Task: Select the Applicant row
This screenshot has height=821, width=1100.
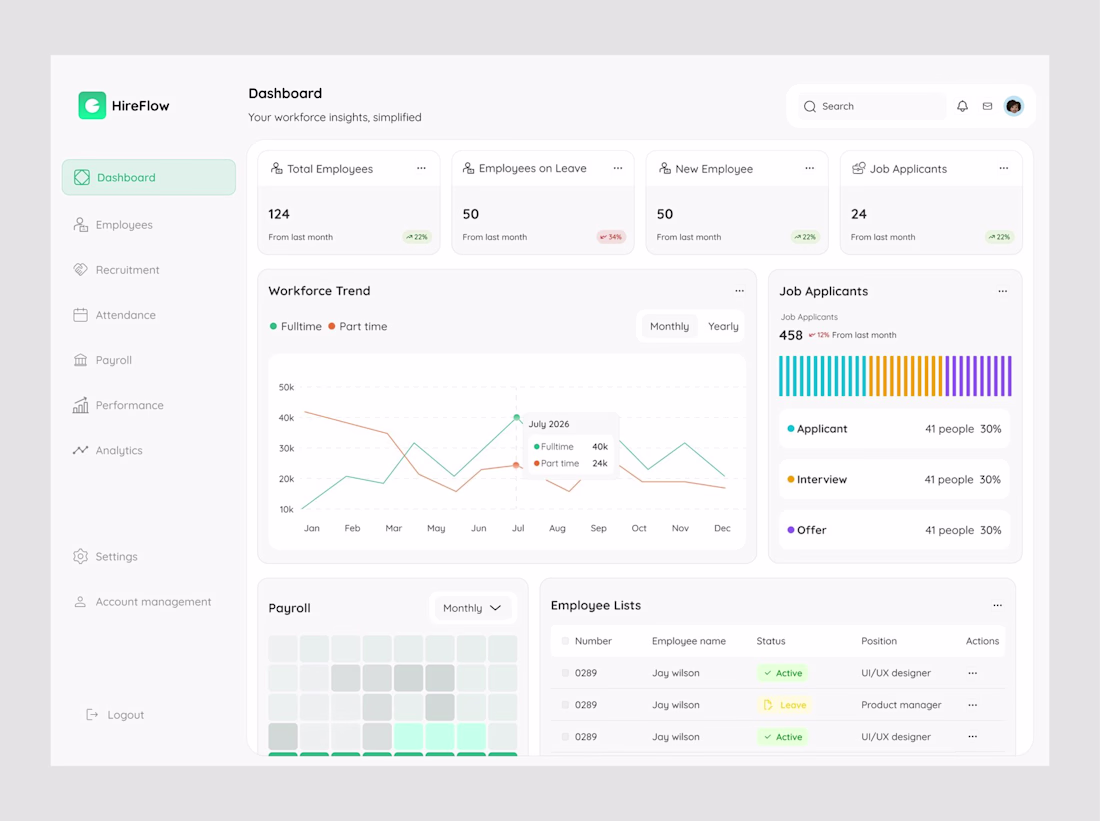Action: pyautogui.click(x=894, y=429)
